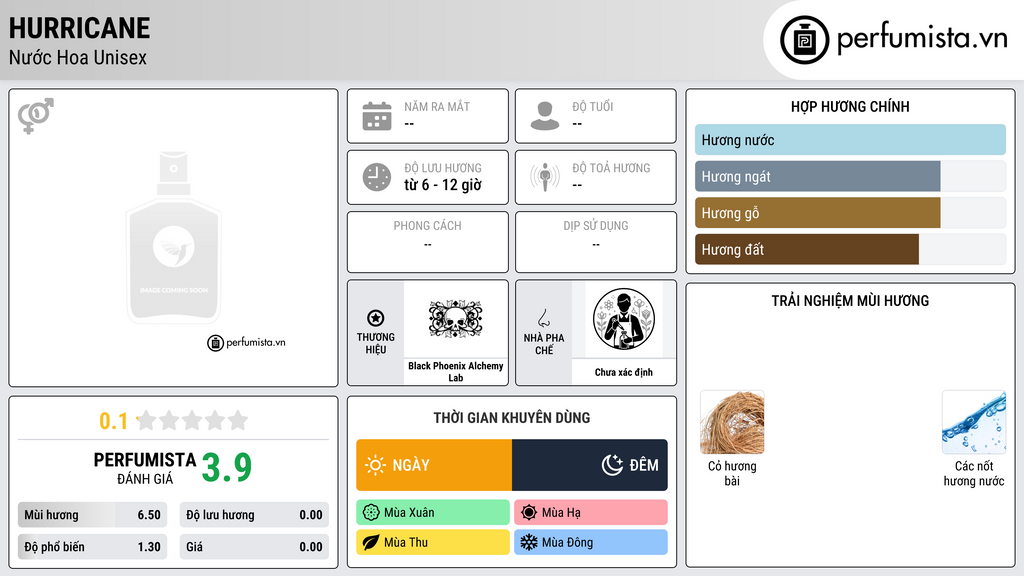Click the Hương đất accord bar
The height and width of the screenshot is (576, 1024).
tap(850, 249)
